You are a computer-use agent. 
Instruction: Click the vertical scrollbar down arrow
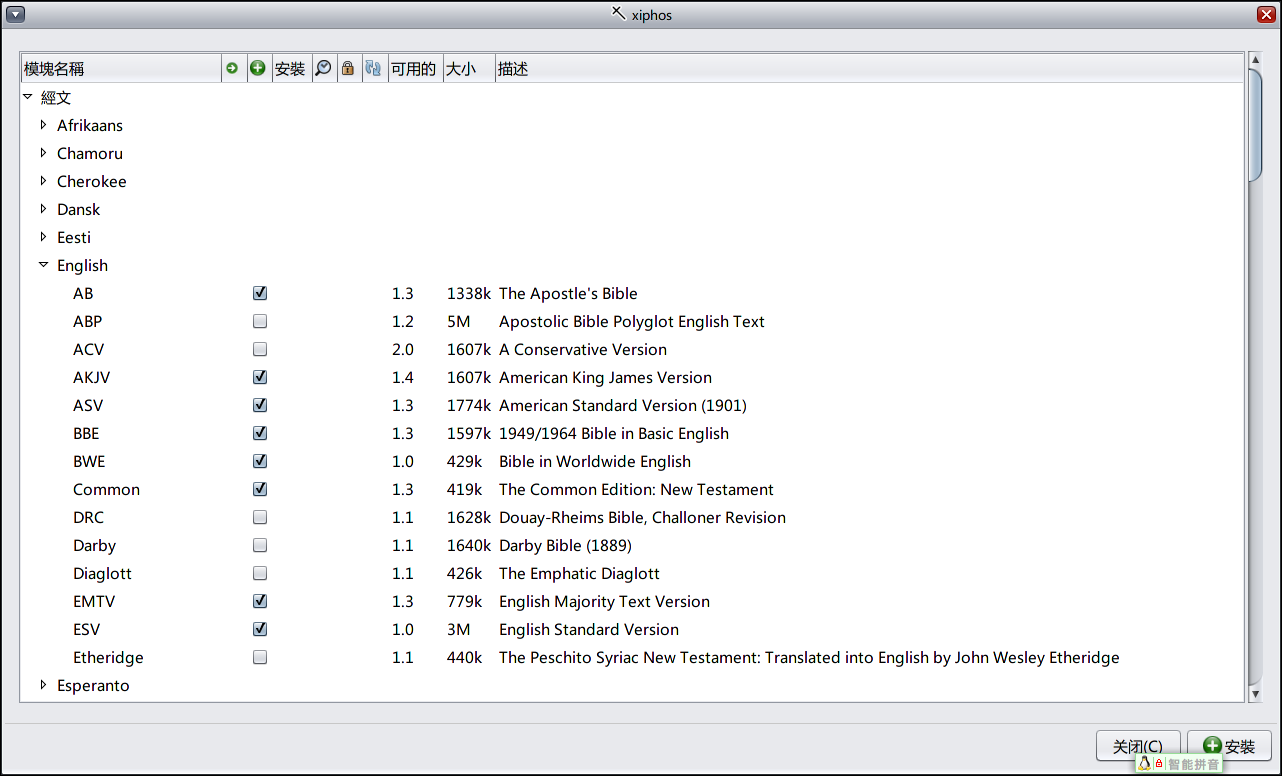1255,694
